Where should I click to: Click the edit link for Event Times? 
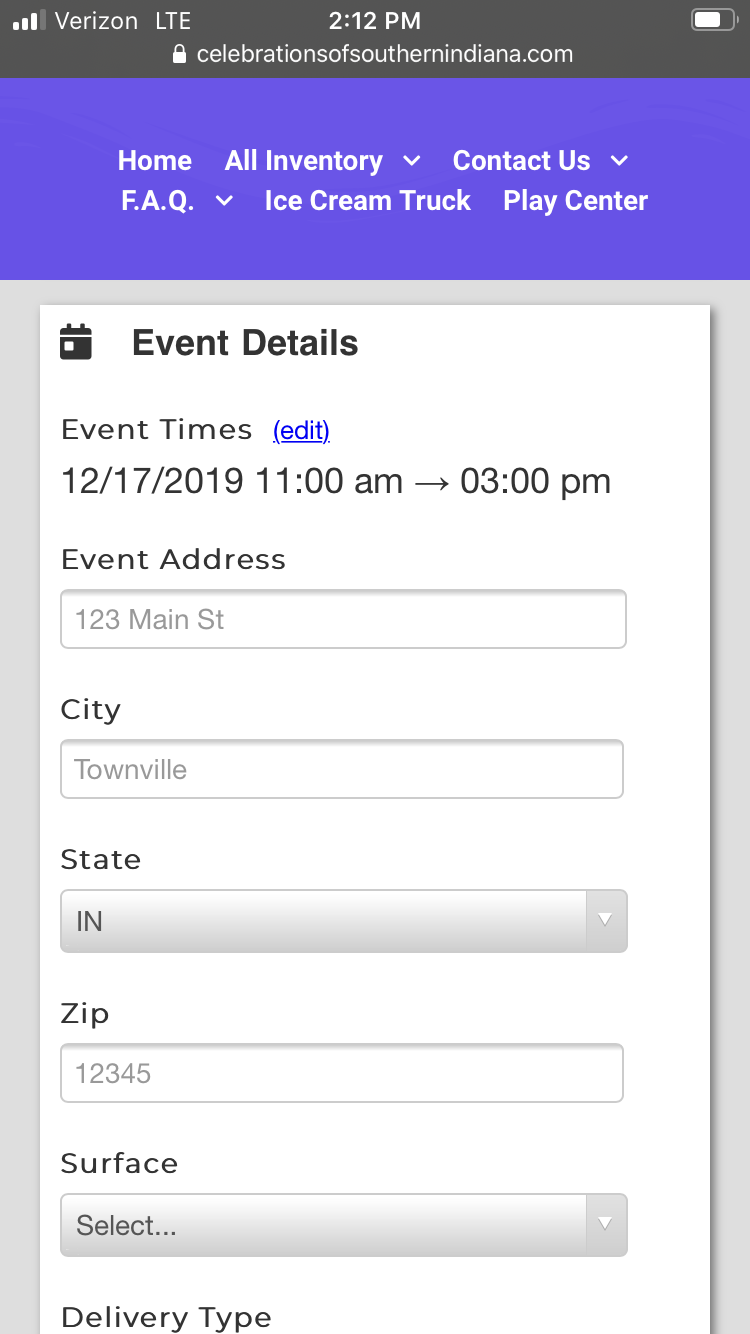301,430
